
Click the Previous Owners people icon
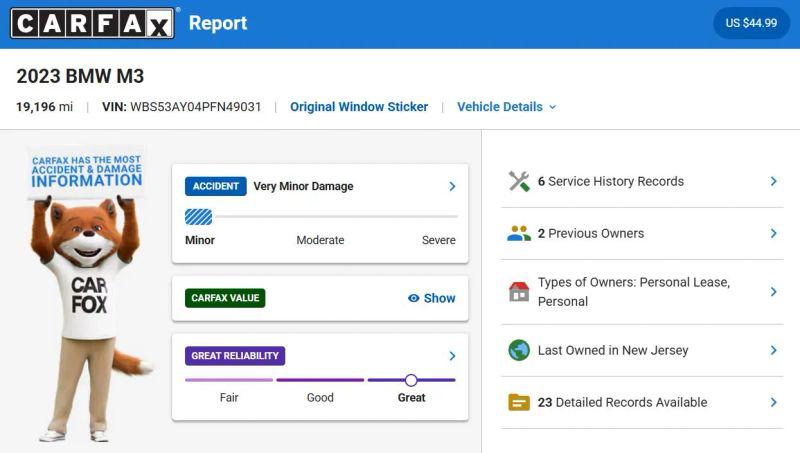(519, 234)
